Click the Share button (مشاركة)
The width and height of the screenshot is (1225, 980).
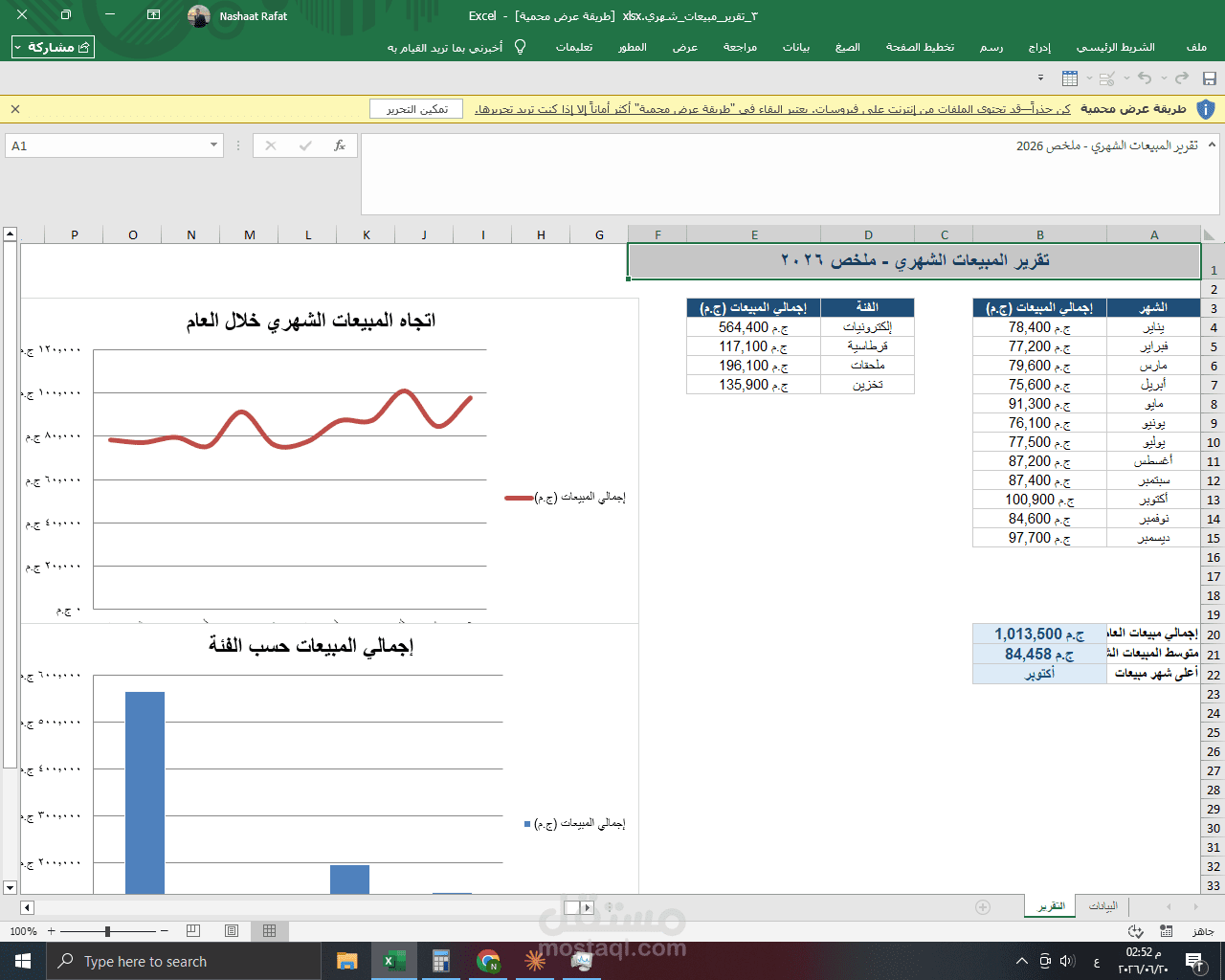[54, 47]
